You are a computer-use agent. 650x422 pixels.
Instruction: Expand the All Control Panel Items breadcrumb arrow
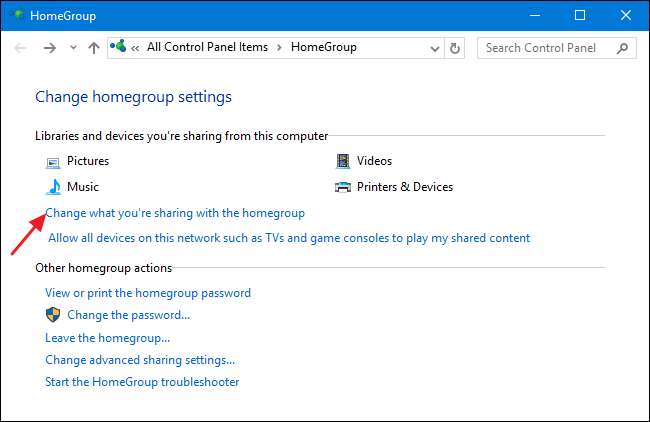(x=279, y=47)
